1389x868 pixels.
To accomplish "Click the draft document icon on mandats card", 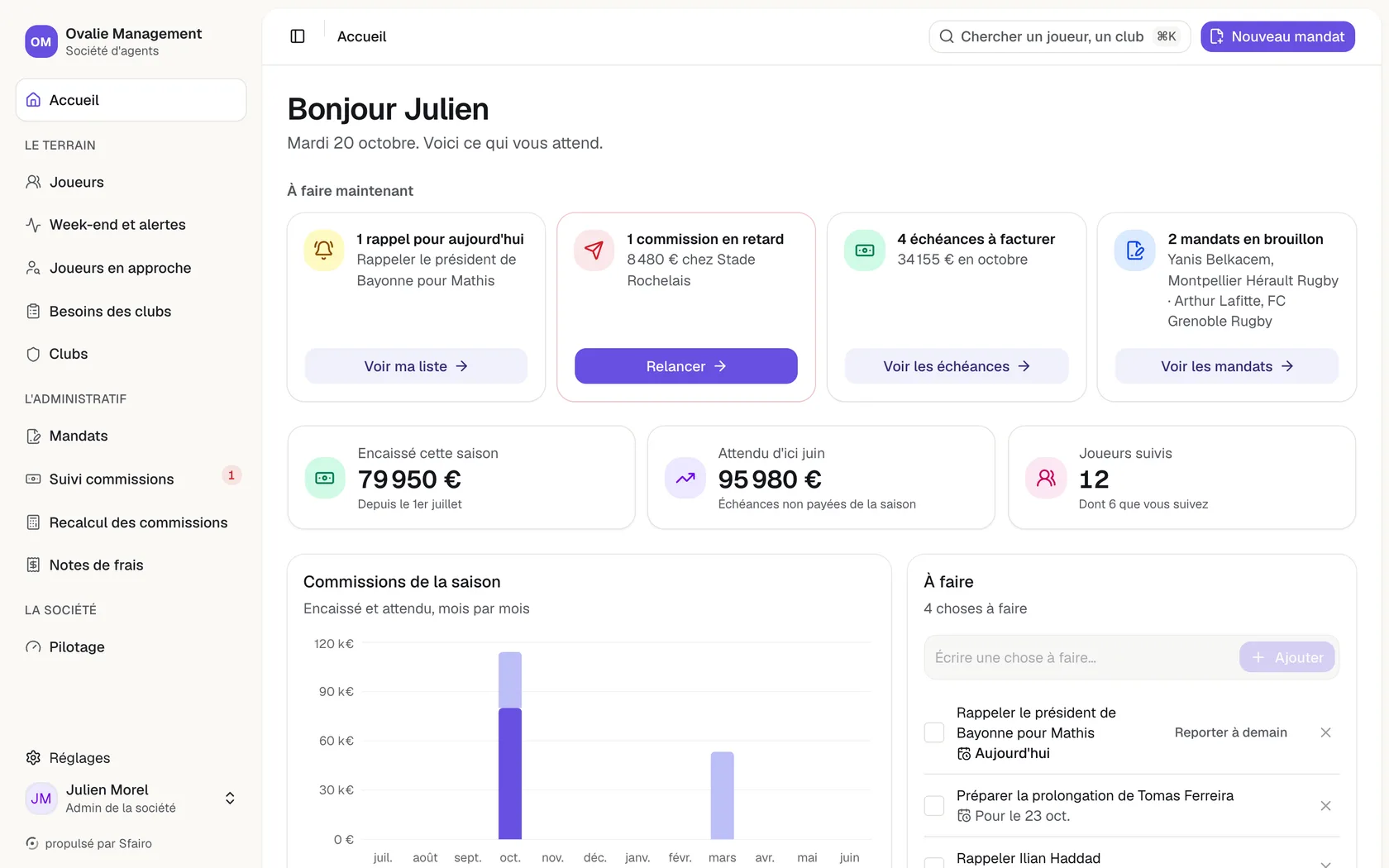I will [1135, 250].
